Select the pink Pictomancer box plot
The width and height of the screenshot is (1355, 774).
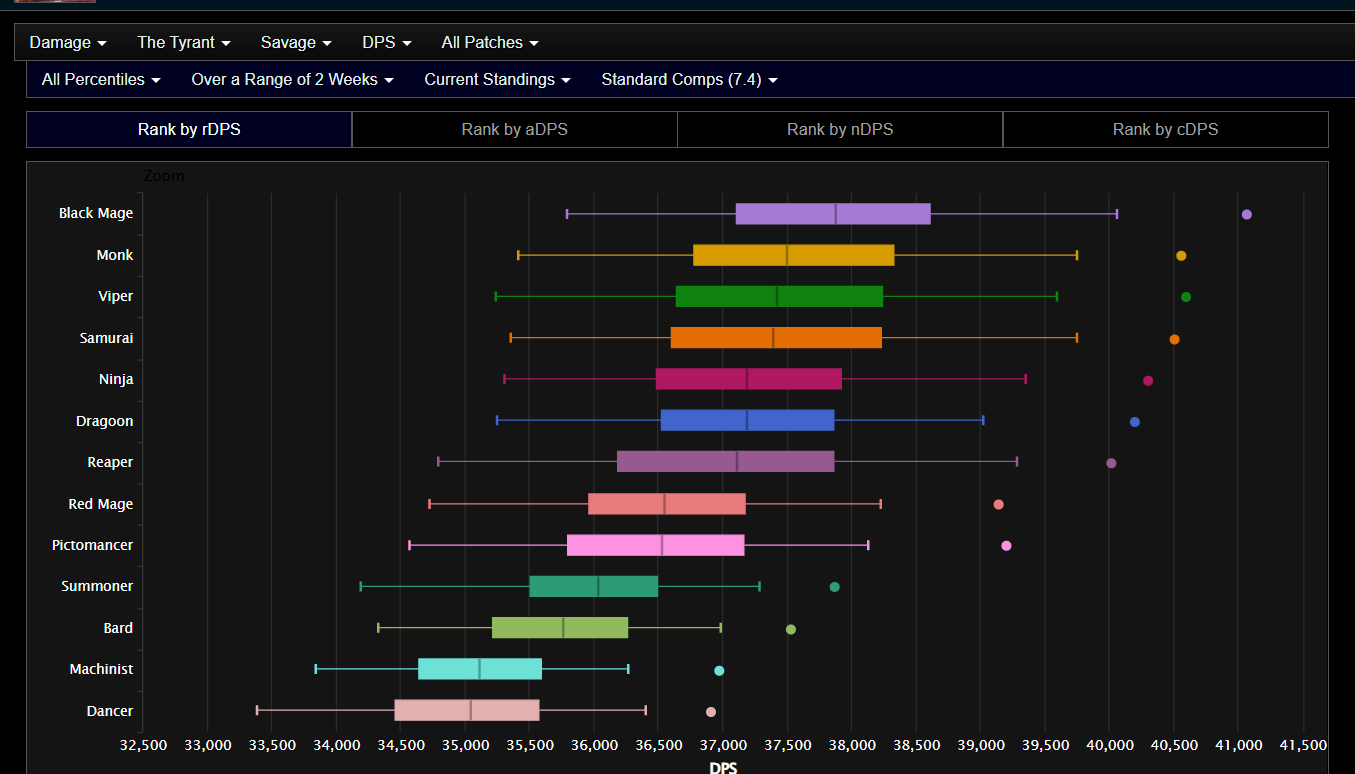click(x=656, y=545)
